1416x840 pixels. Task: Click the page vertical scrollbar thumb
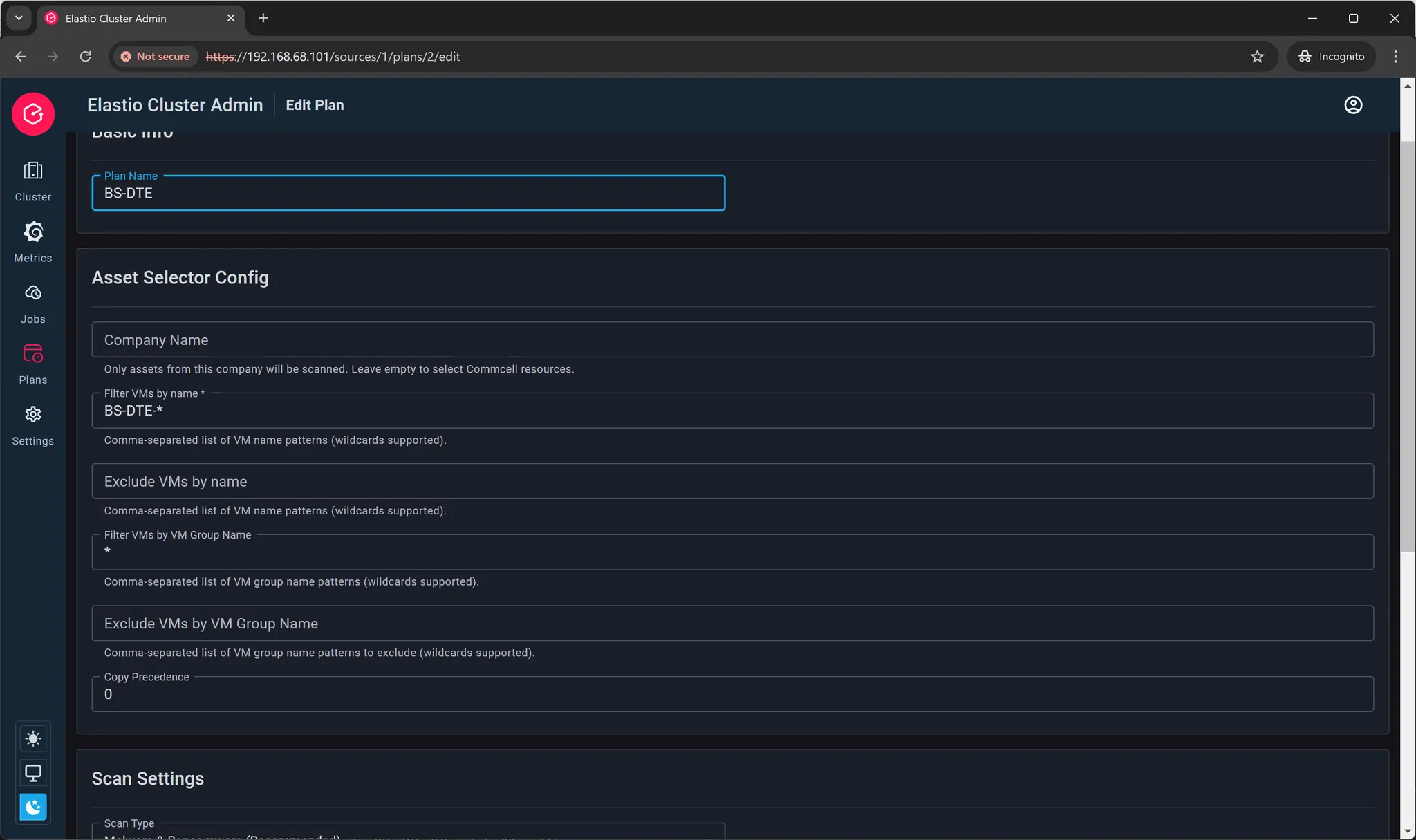(1408, 346)
